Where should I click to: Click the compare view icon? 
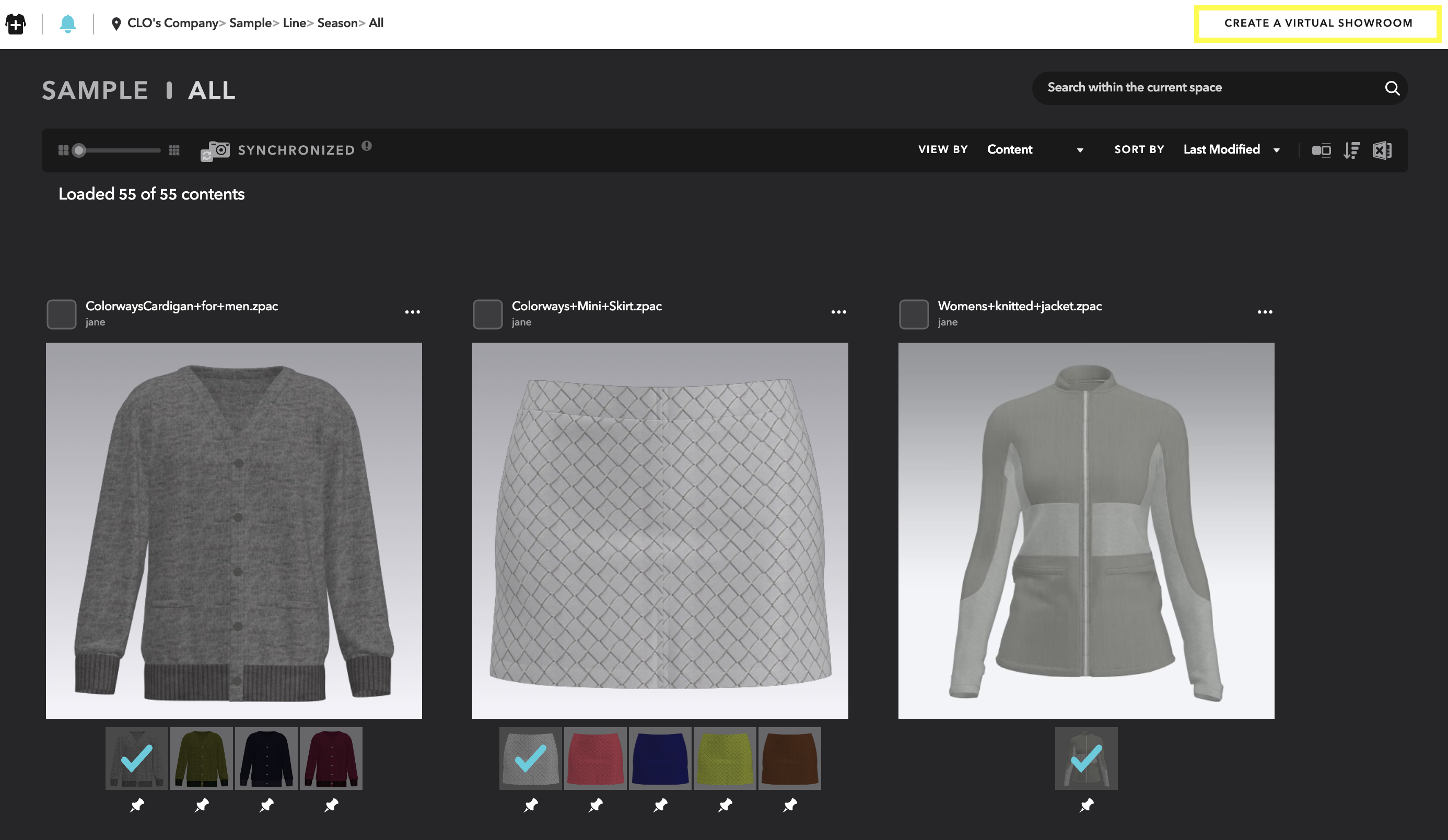coord(1321,150)
